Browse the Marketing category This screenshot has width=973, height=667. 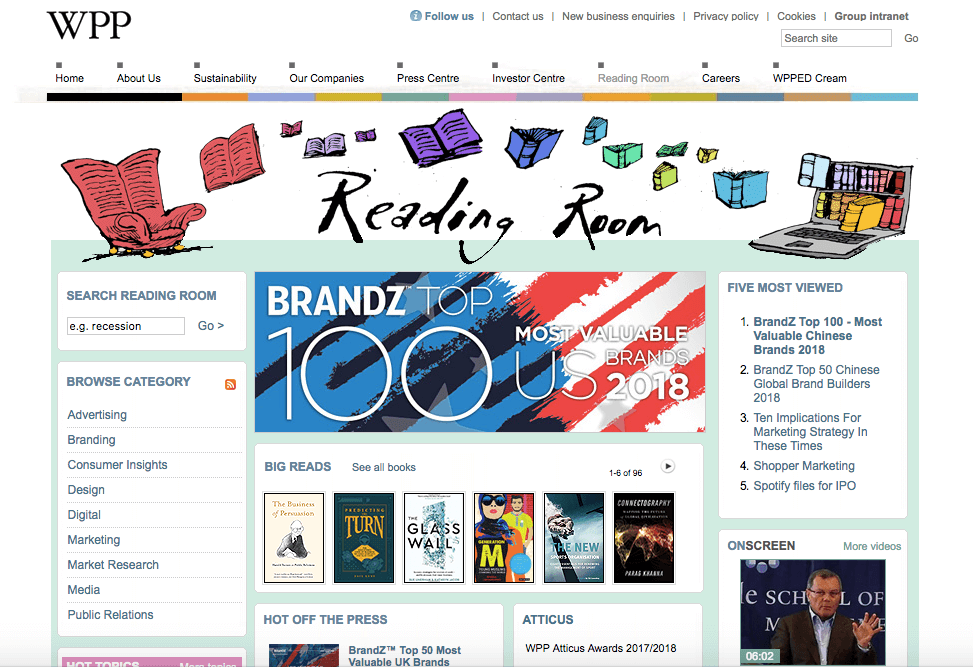[94, 540]
